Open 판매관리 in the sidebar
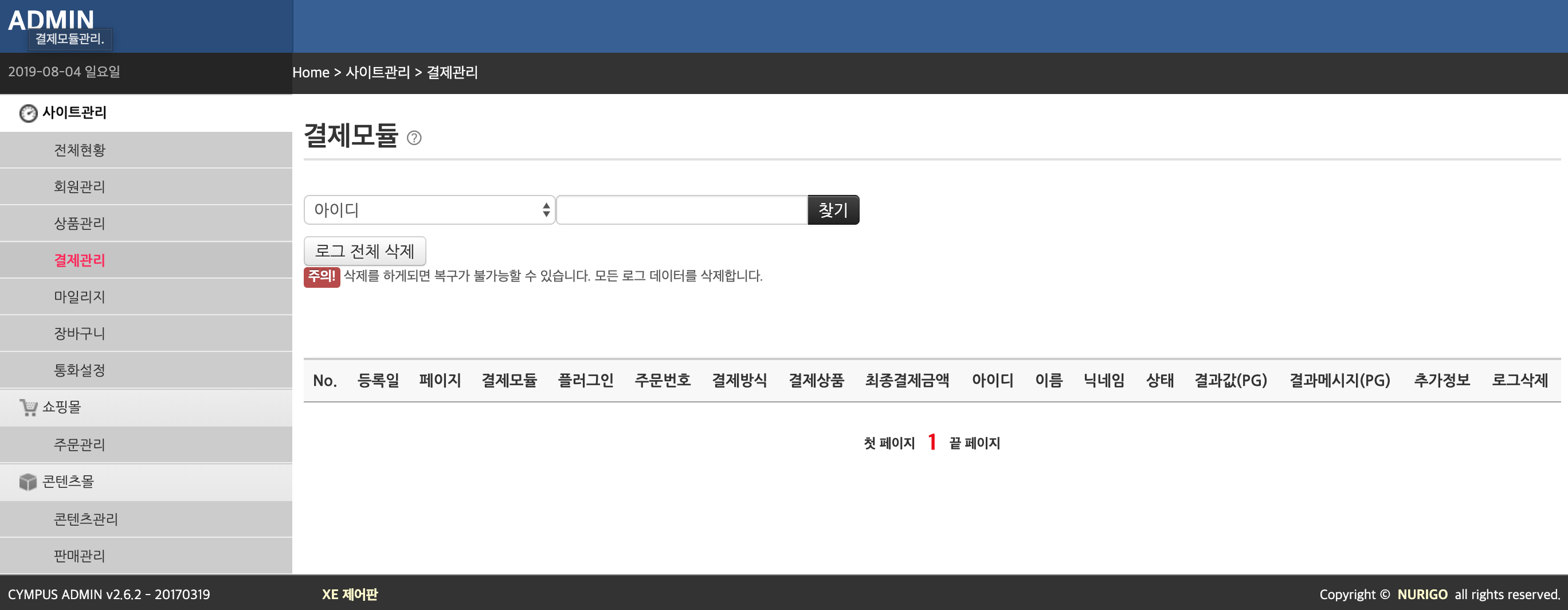 [146, 555]
